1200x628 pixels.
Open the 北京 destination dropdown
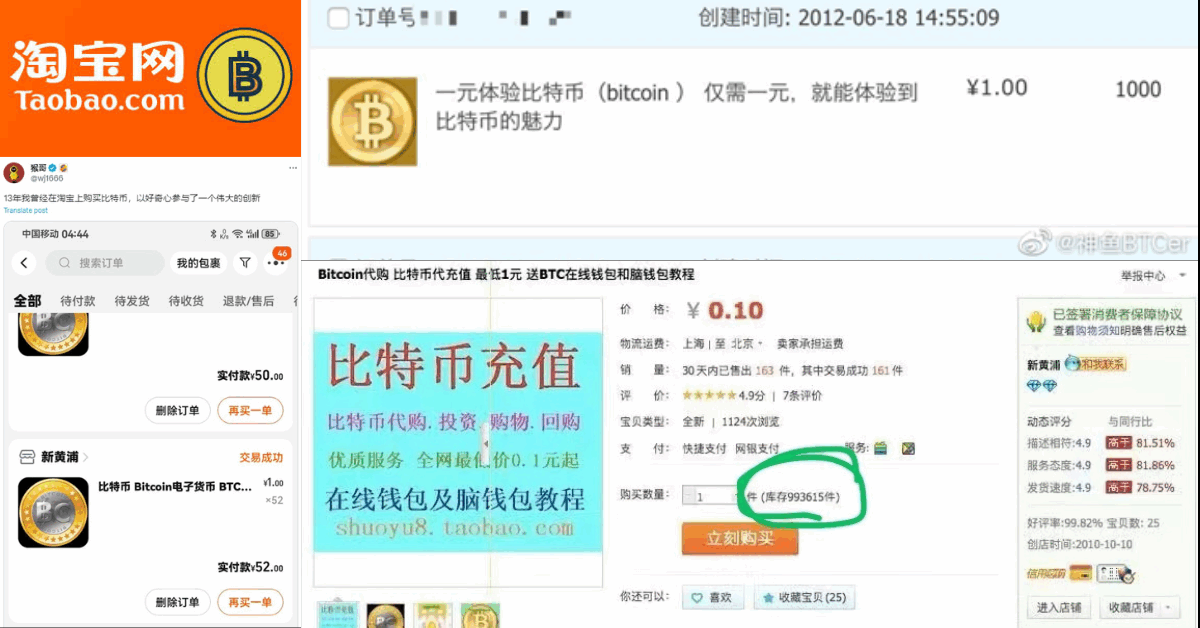coord(746,343)
